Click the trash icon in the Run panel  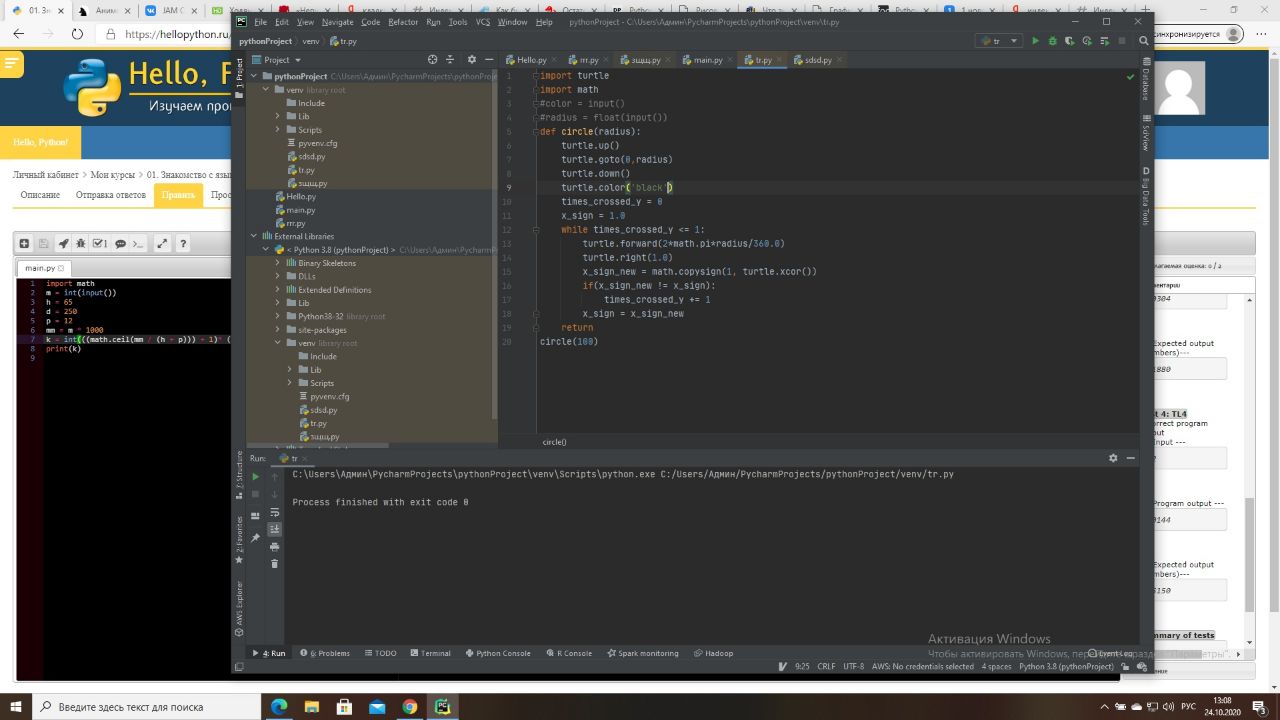[x=275, y=564]
